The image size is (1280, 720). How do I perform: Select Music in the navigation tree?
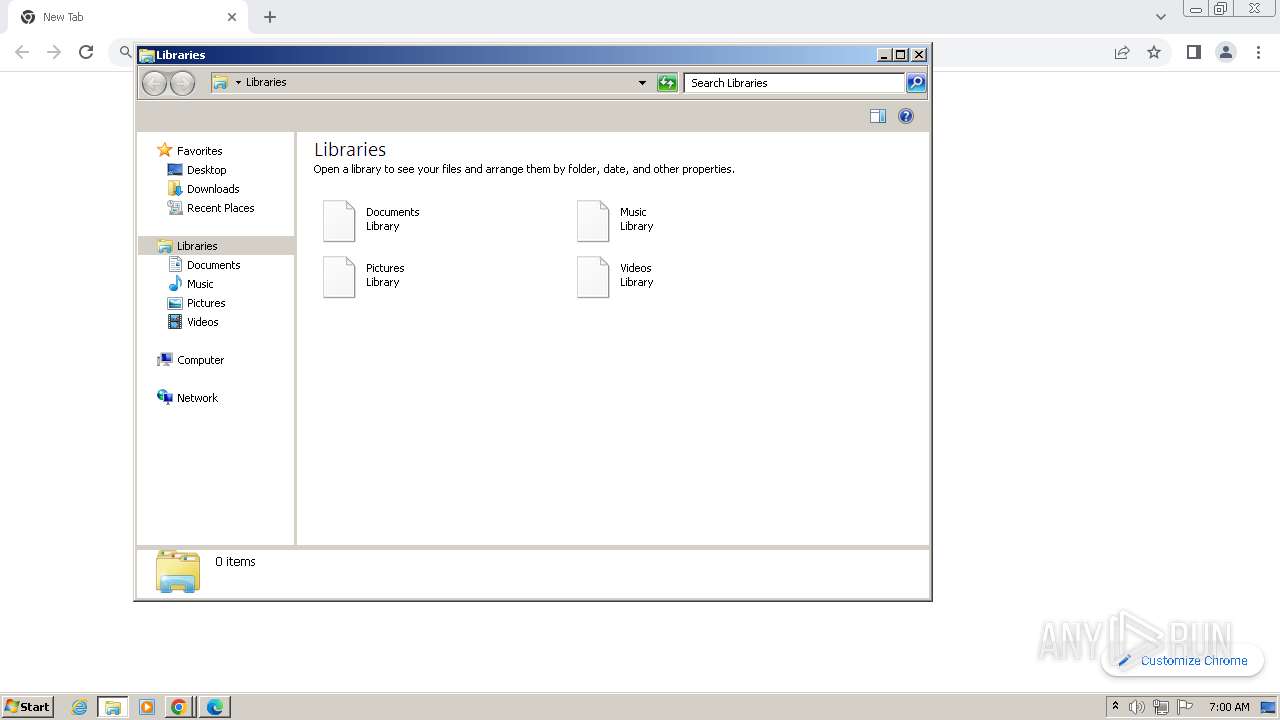click(200, 284)
